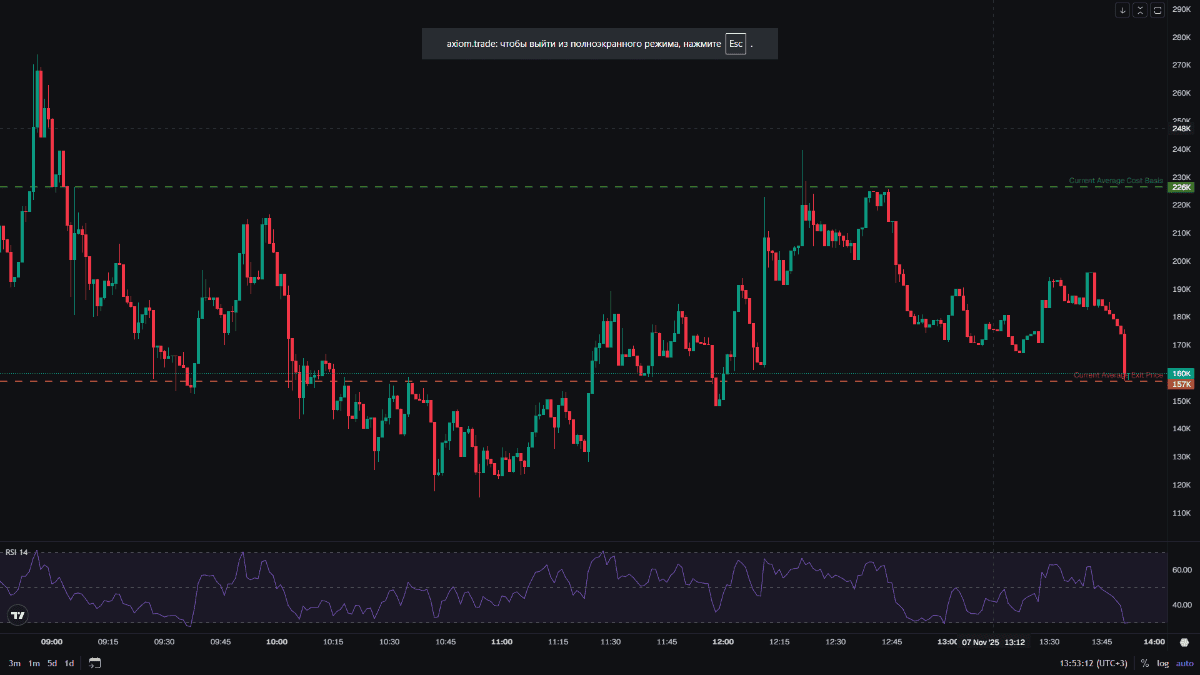Click the fullscreen frame icon at top right
Viewport: 1200px width, 675px height.
(x=1157, y=10)
